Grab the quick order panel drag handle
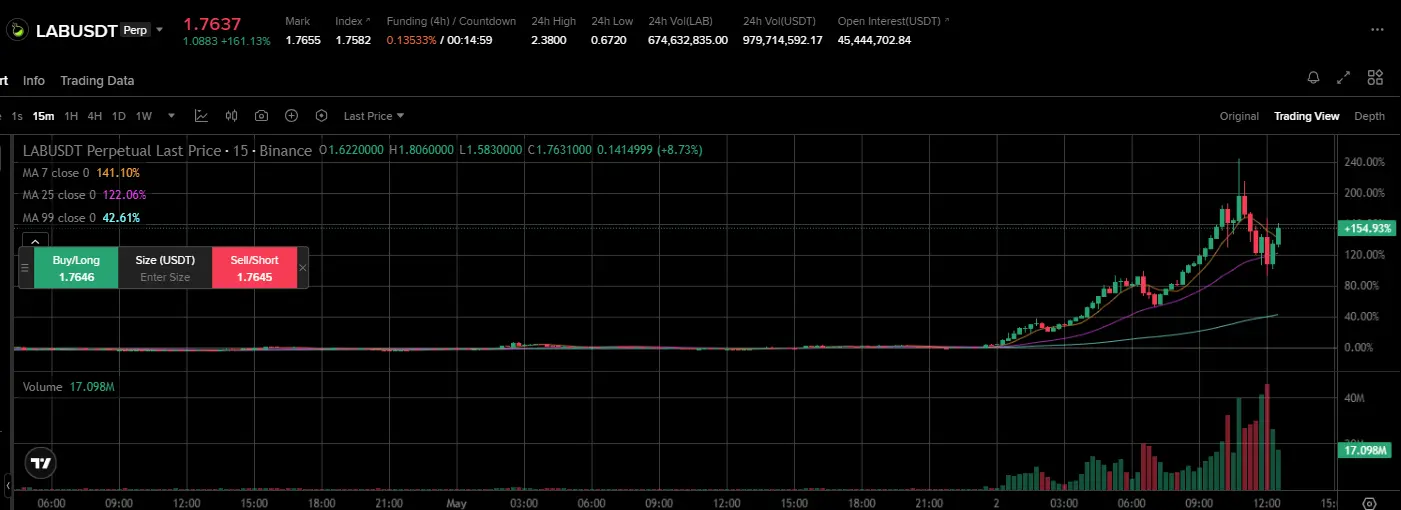 pyautogui.click(x=26, y=268)
